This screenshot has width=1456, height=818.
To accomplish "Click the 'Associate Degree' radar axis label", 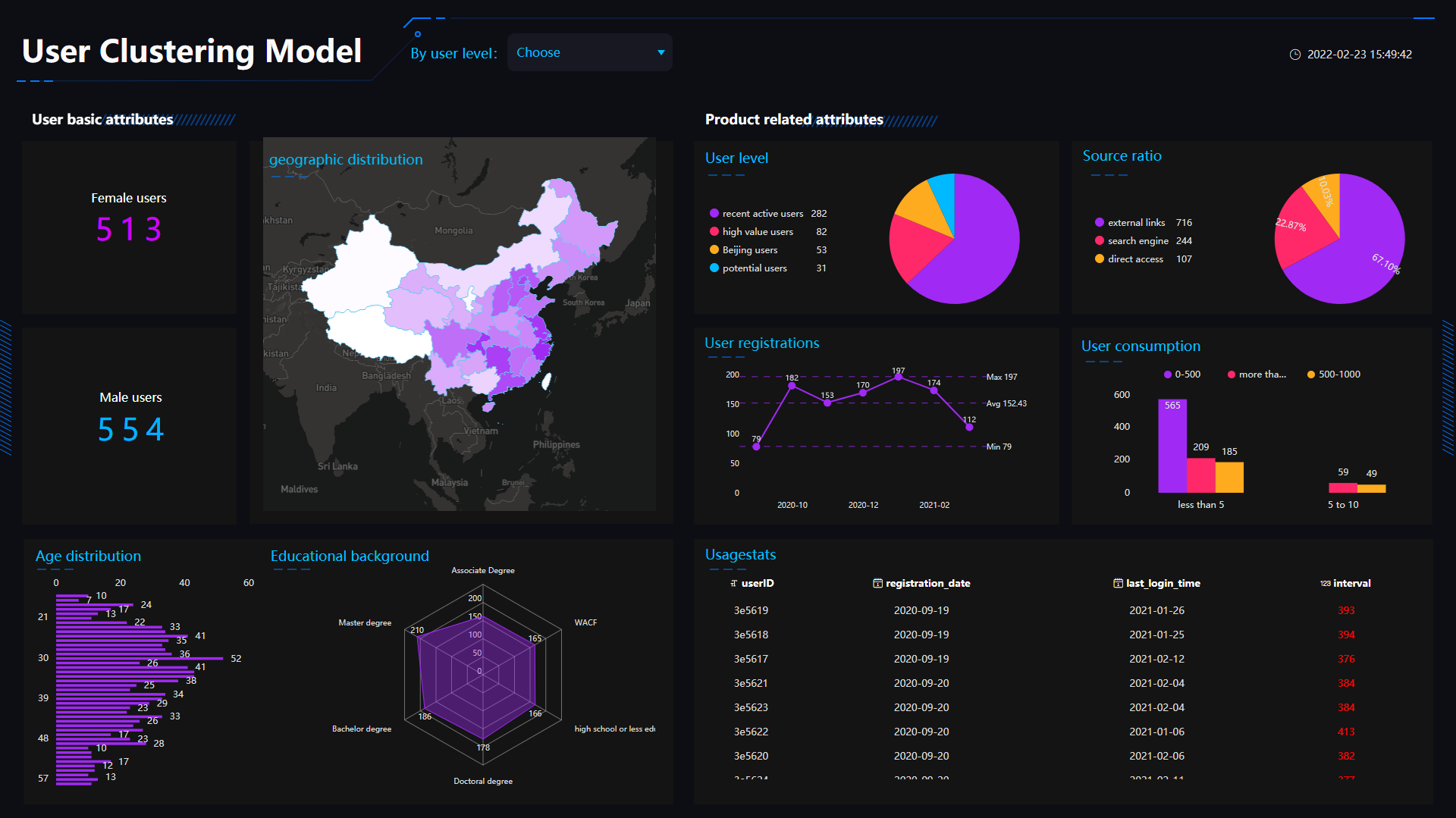I will tap(483, 570).
